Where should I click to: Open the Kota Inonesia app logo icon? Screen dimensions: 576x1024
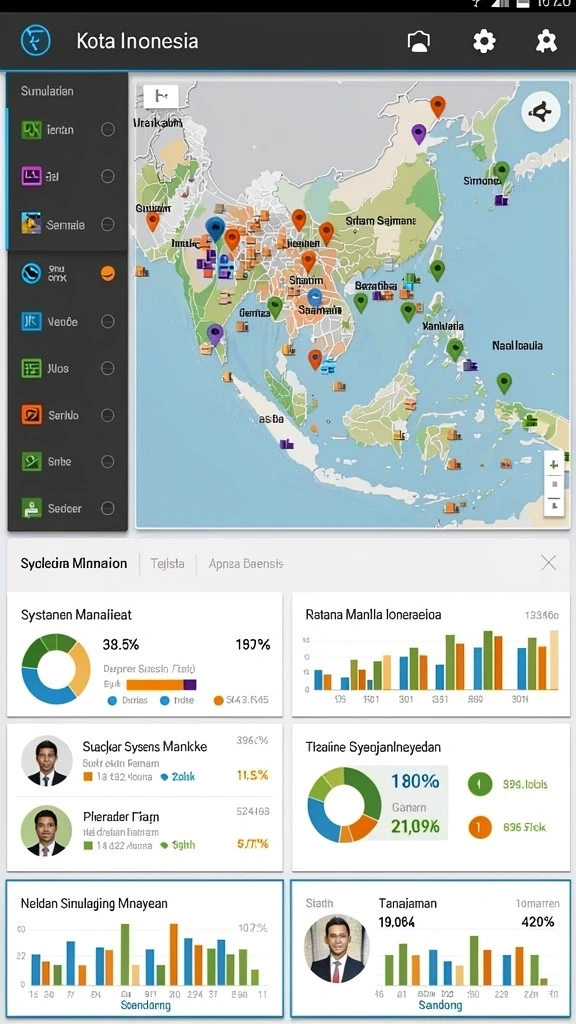(x=35, y=40)
